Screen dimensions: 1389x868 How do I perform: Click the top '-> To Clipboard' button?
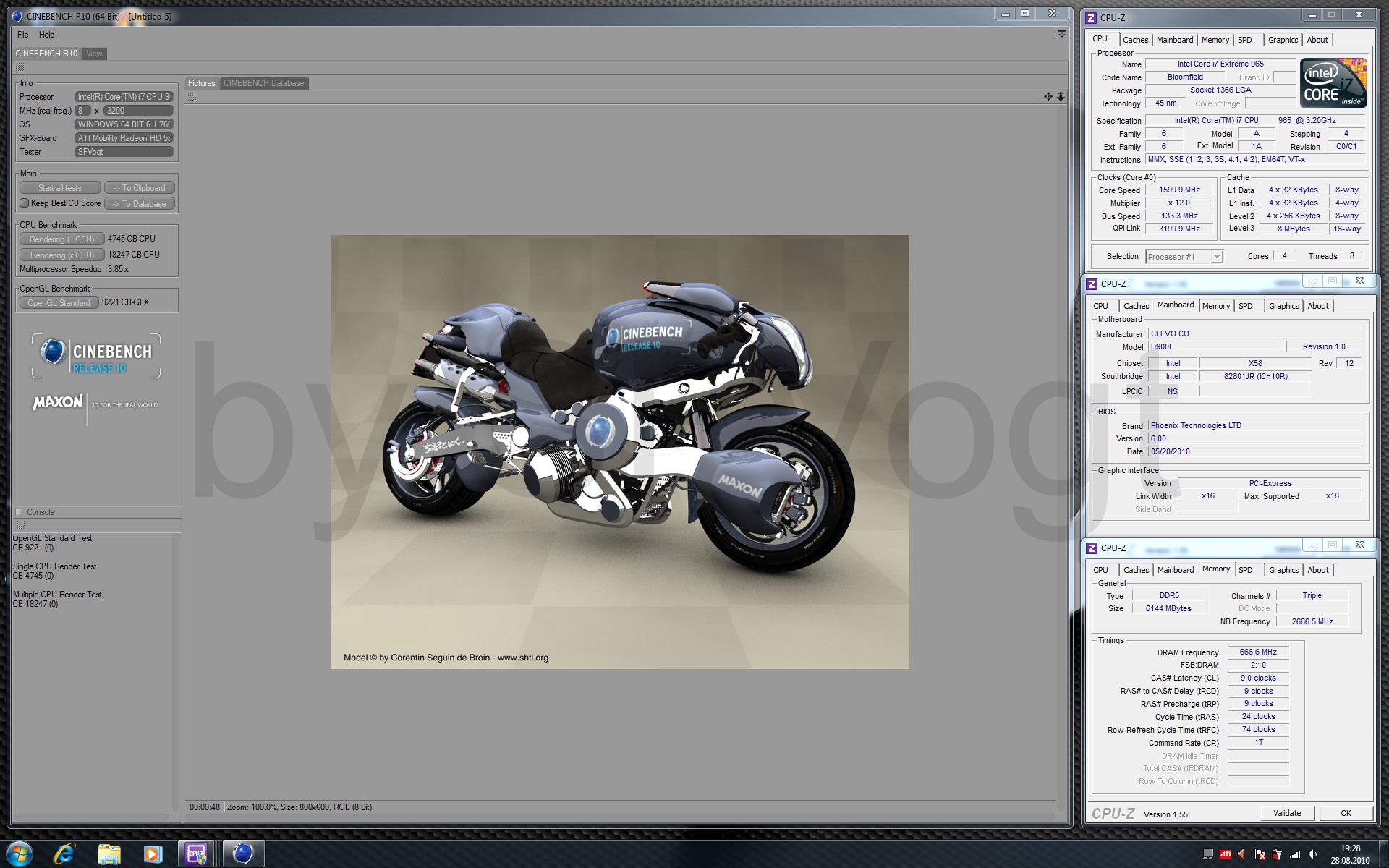point(140,188)
